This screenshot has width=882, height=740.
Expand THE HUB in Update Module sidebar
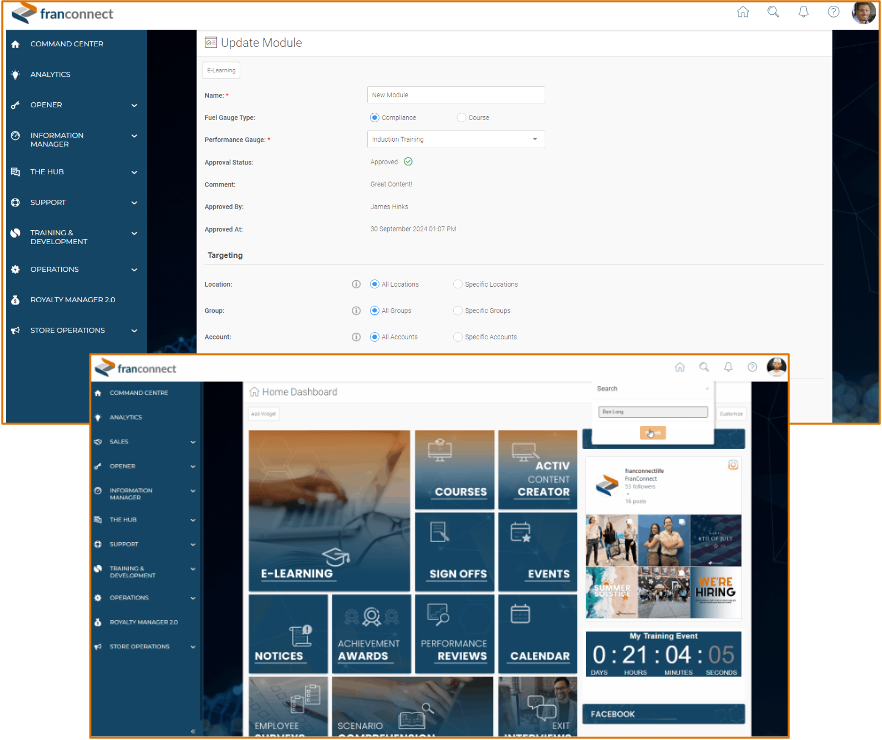click(134, 172)
